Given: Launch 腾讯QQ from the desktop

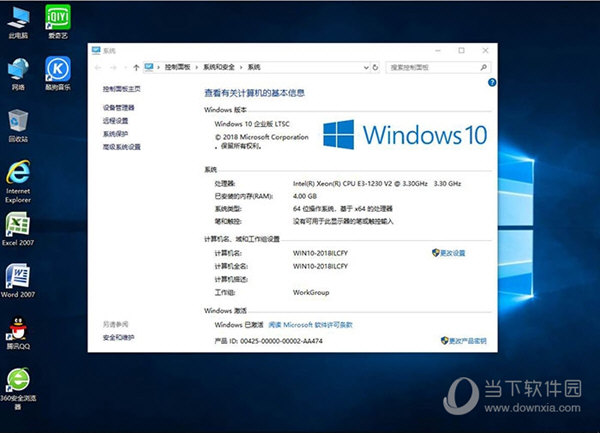Looking at the screenshot, I should (x=18, y=333).
